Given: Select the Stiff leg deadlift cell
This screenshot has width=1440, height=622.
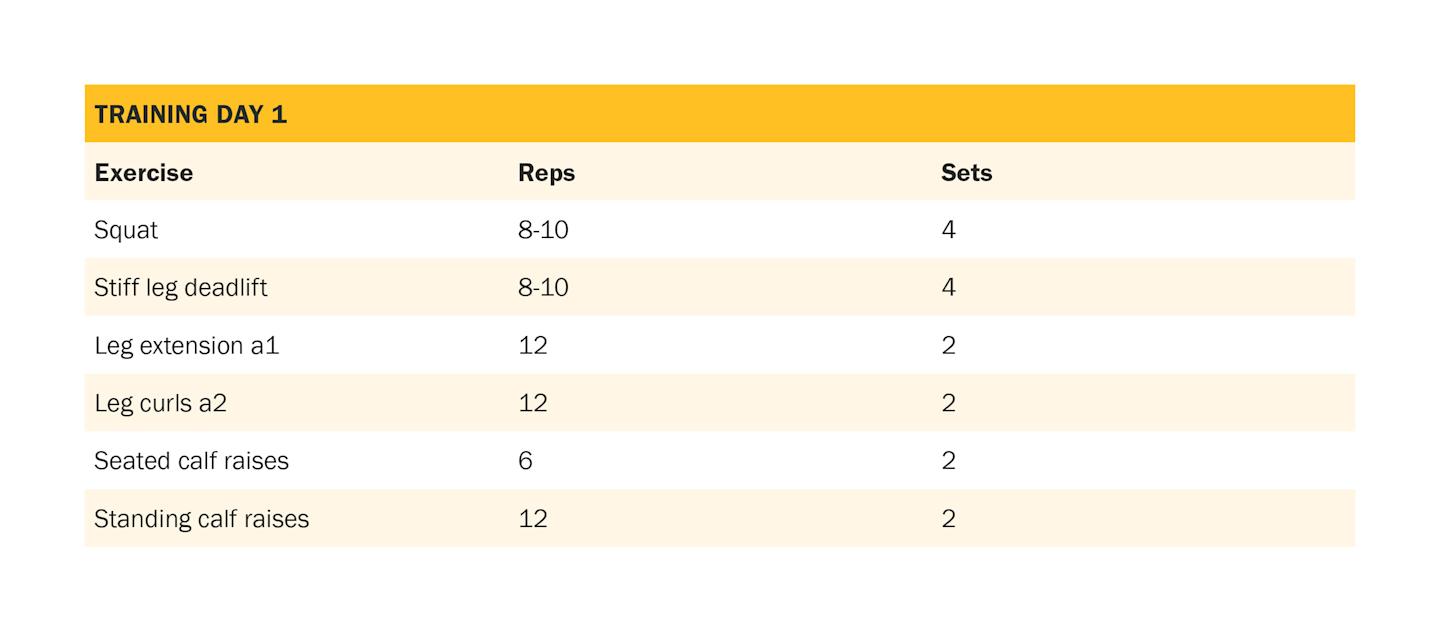Looking at the screenshot, I should (180, 288).
